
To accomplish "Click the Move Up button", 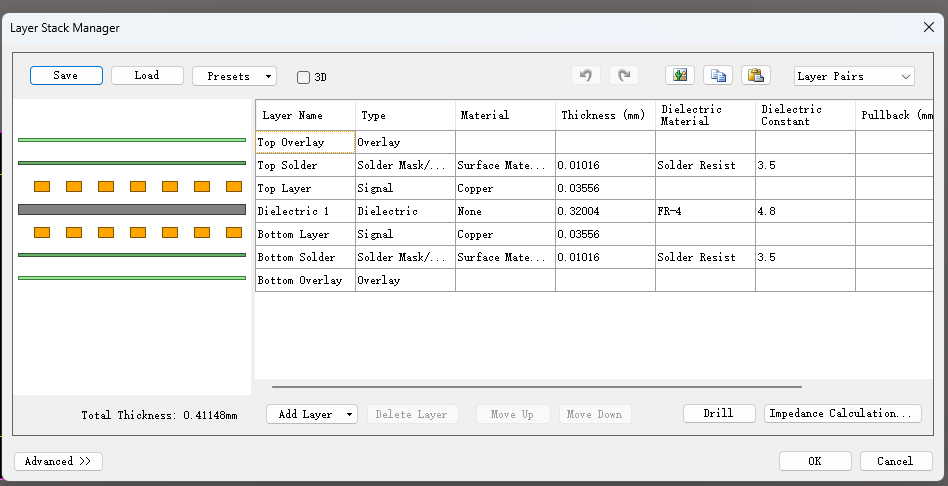I will [512, 414].
